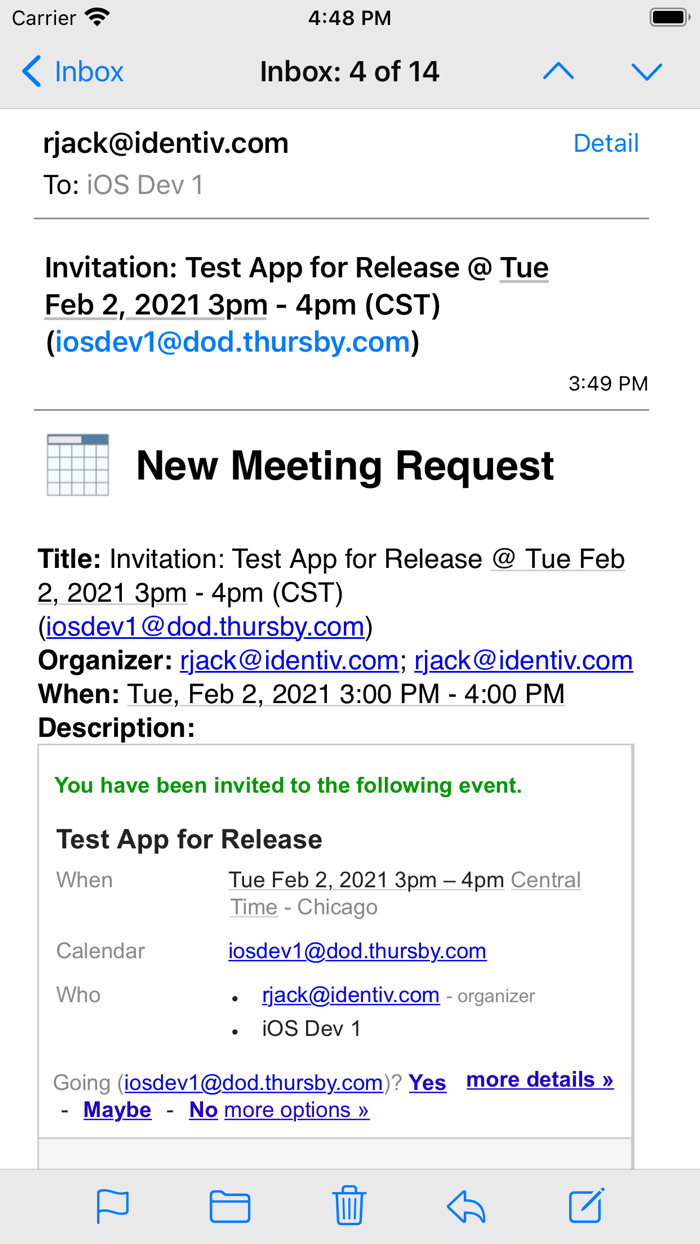Respond Maybe to the invitation

tap(117, 1110)
